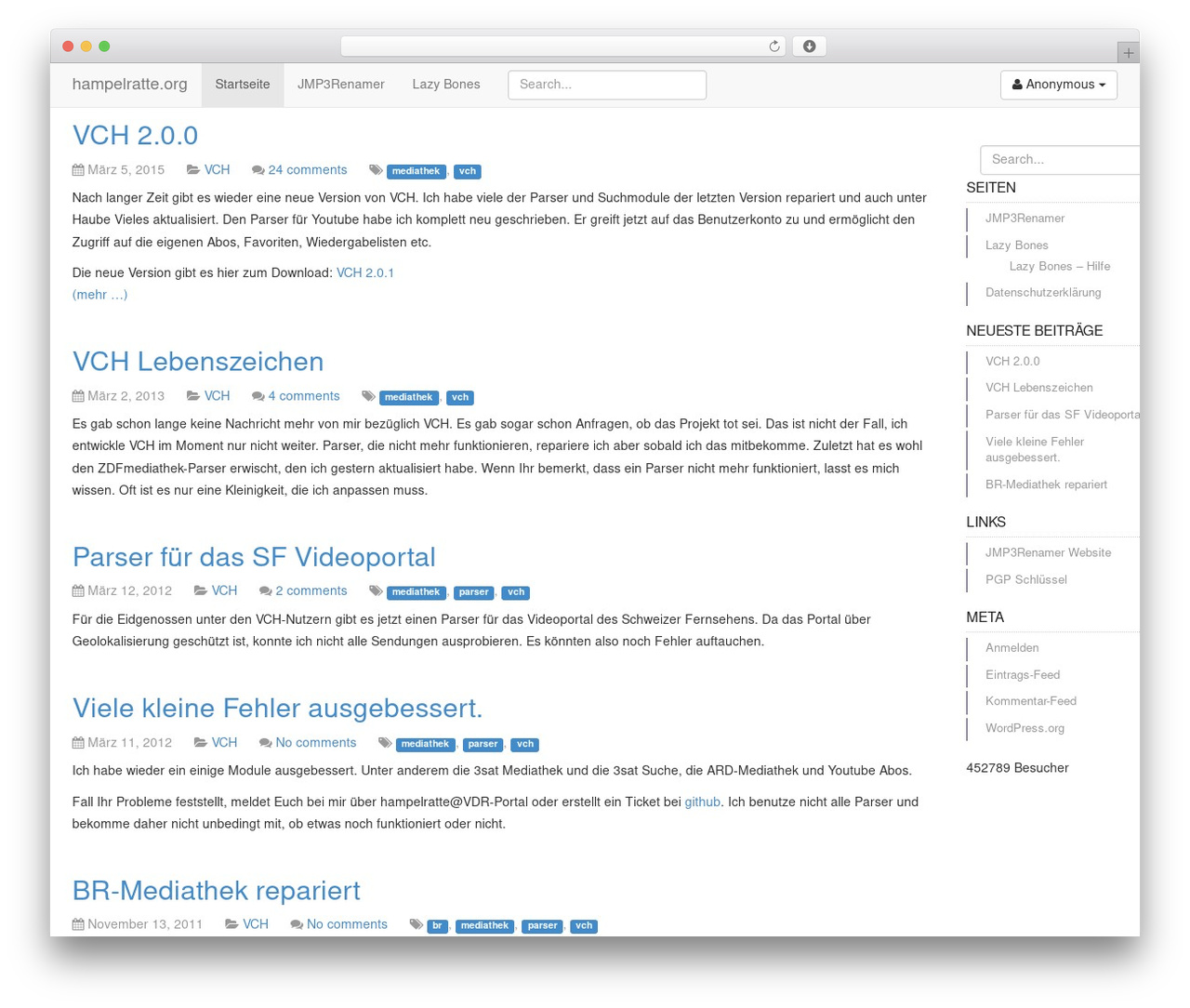Screen dimensions: 1190x1008
Task: Open the VCH 2.0.0 post title
Action: 135,135
